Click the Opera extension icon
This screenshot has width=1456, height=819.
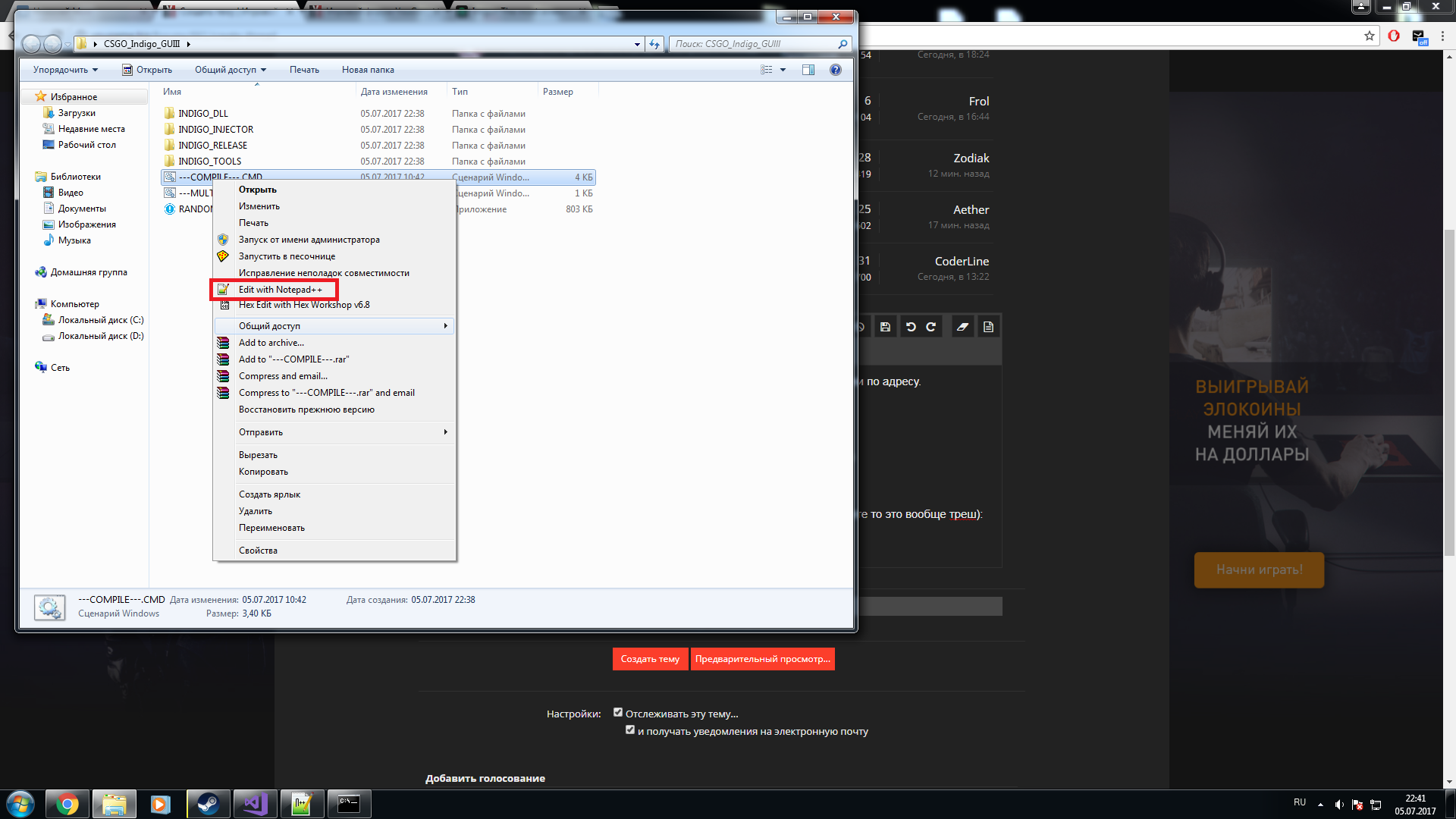click(x=1394, y=36)
